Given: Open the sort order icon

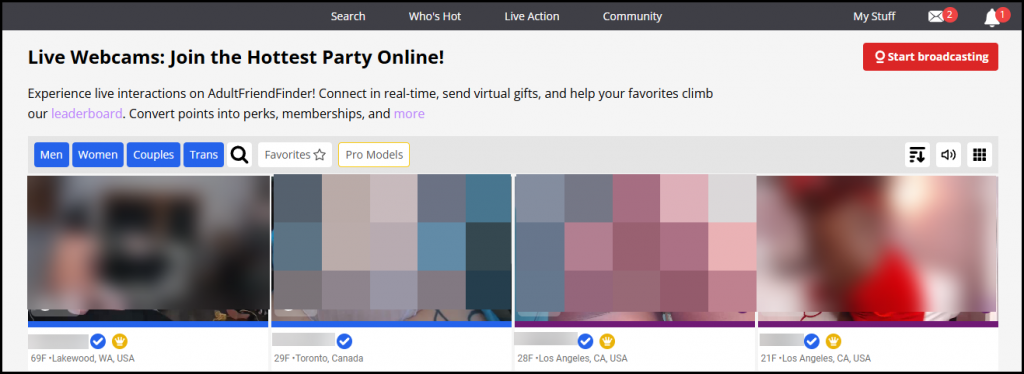Looking at the screenshot, I should (x=918, y=155).
